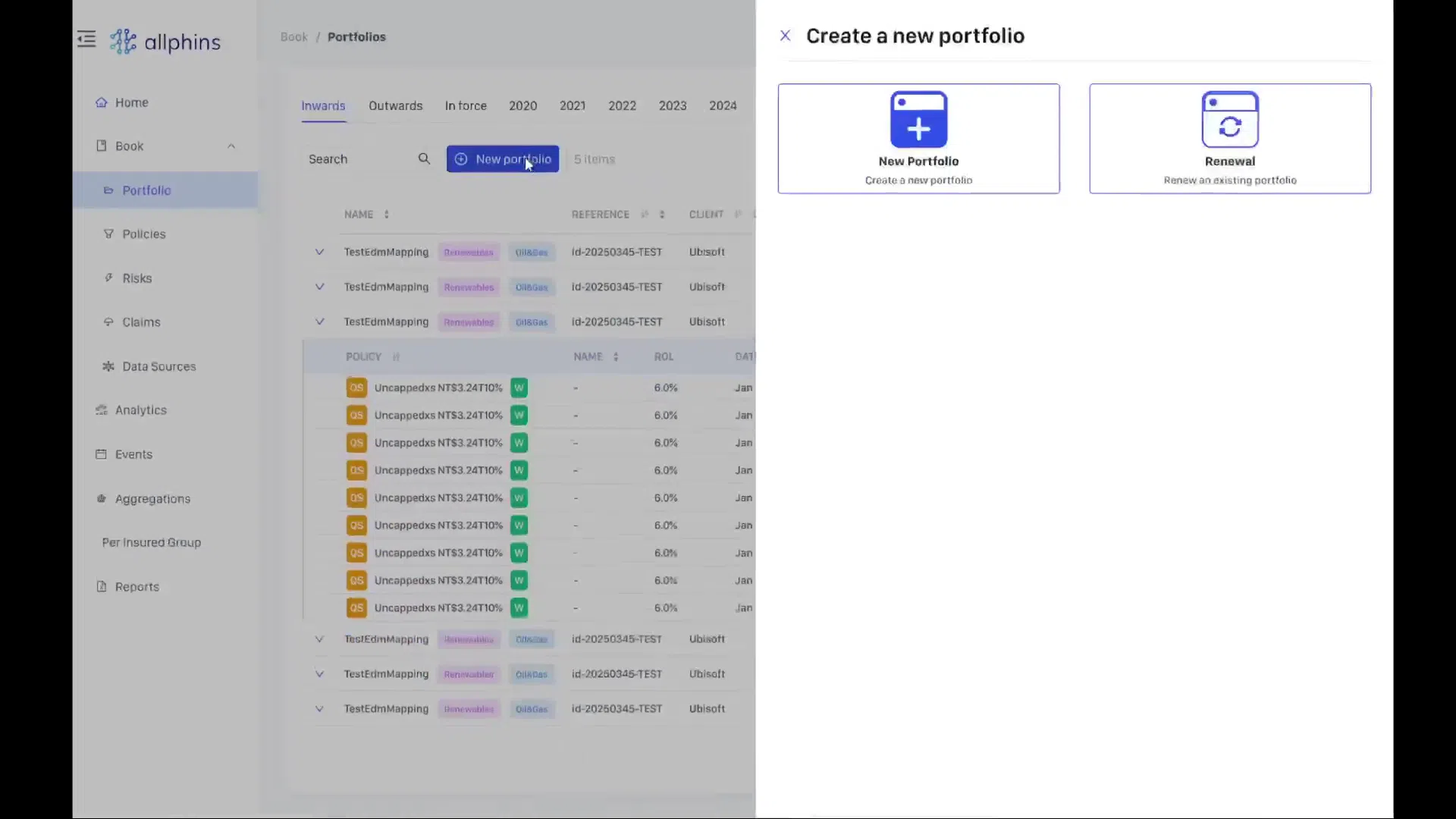Collapse the Book section chevron
Viewport: 1456px width, 819px height.
click(x=231, y=146)
